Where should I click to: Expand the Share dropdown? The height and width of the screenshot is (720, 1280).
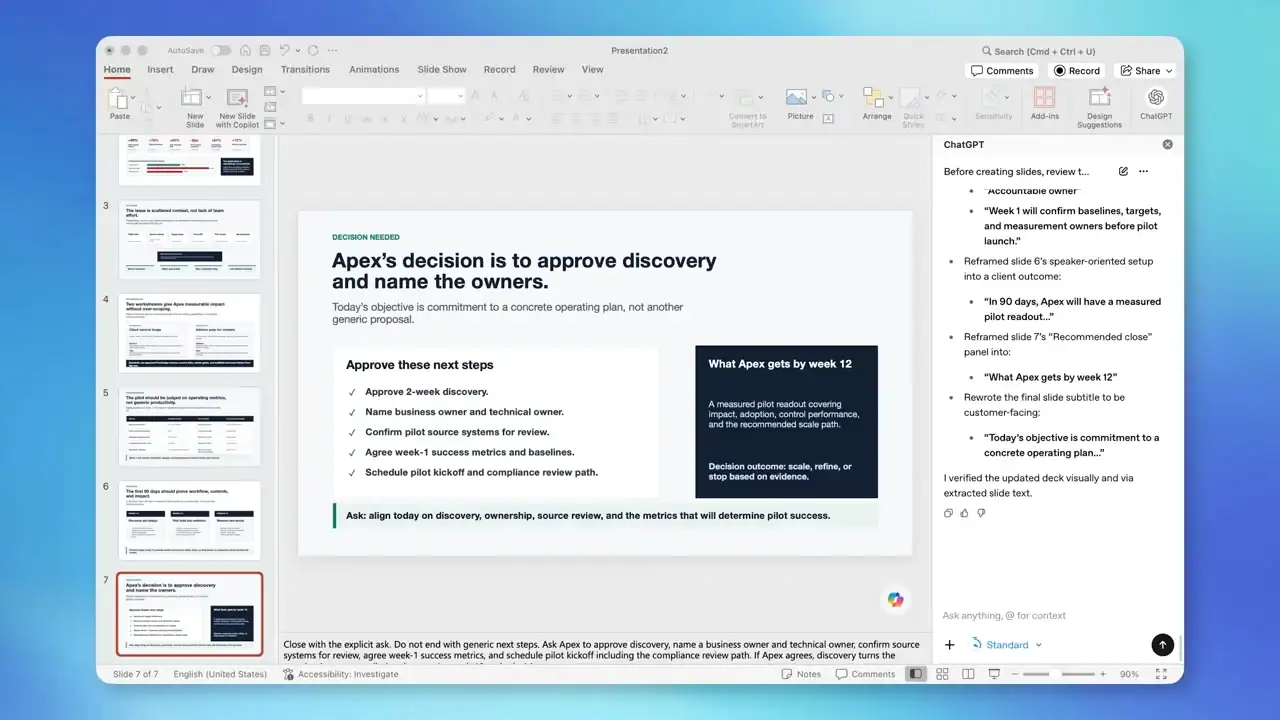coord(1169,71)
